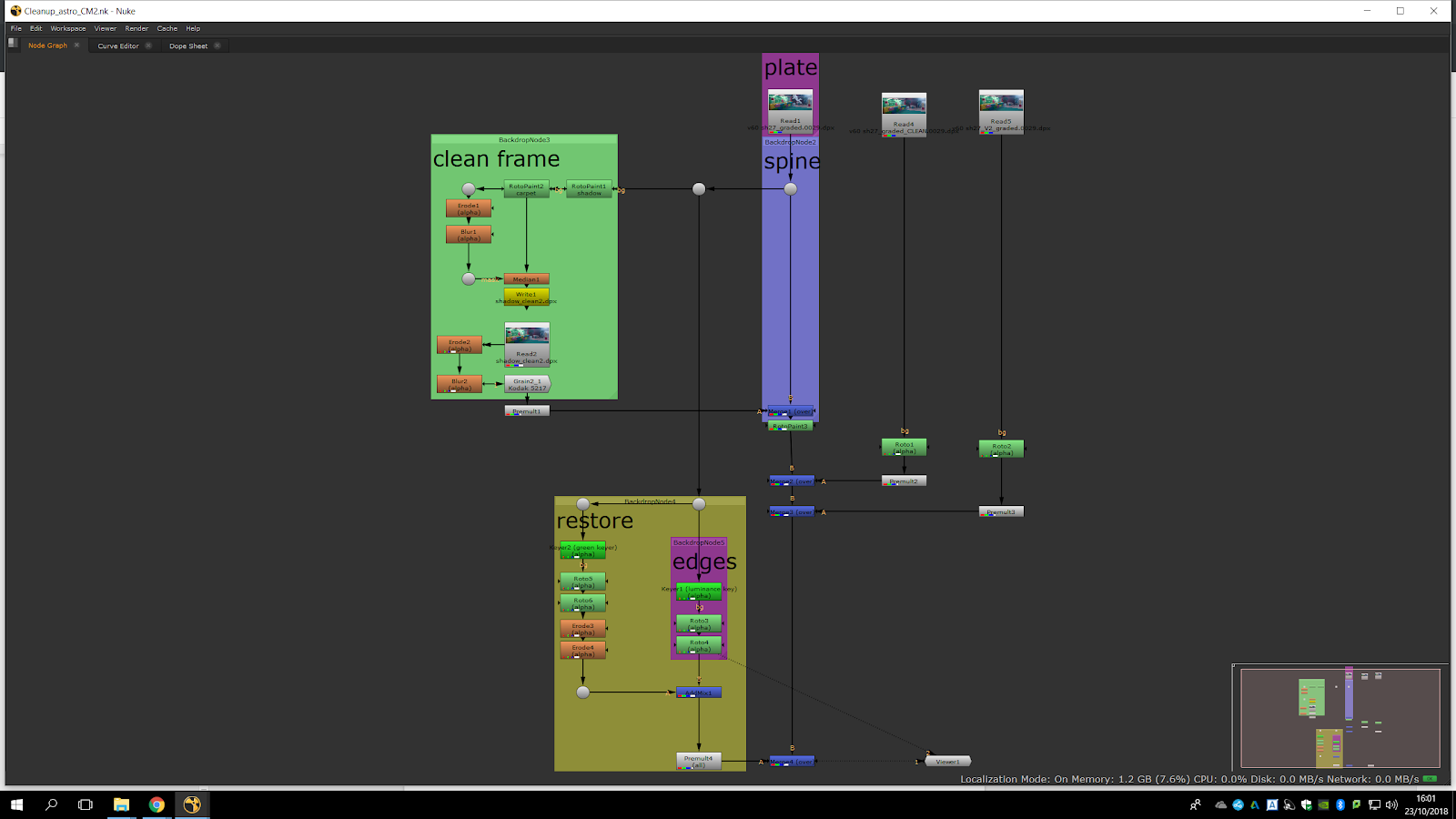Select the Premult1 node

tap(527, 411)
